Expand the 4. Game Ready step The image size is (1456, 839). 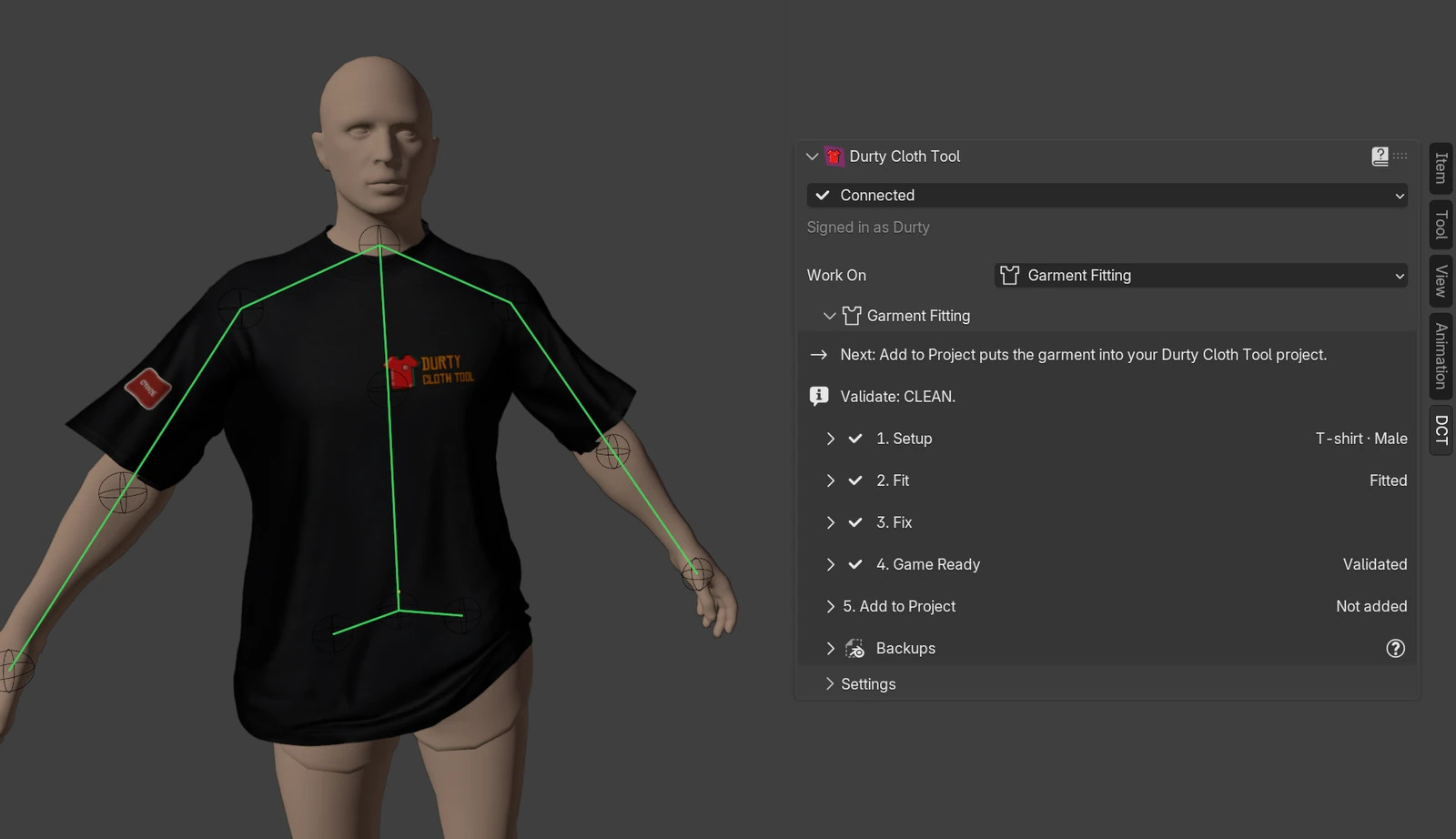tap(830, 564)
